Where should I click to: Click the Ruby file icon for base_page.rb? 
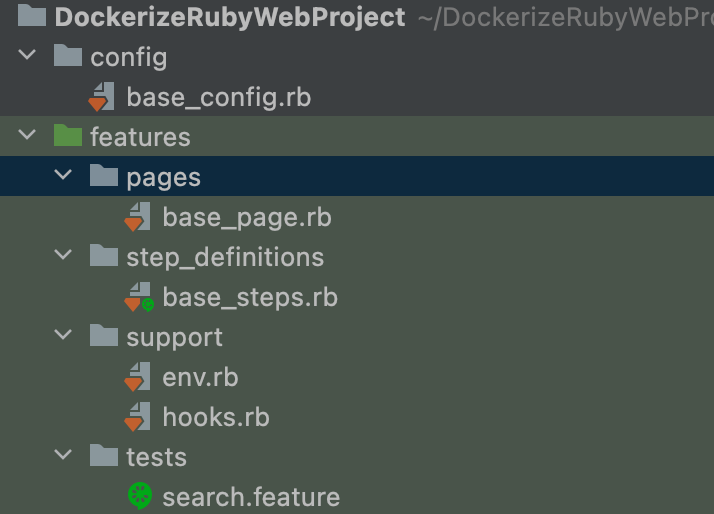click(x=137, y=217)
